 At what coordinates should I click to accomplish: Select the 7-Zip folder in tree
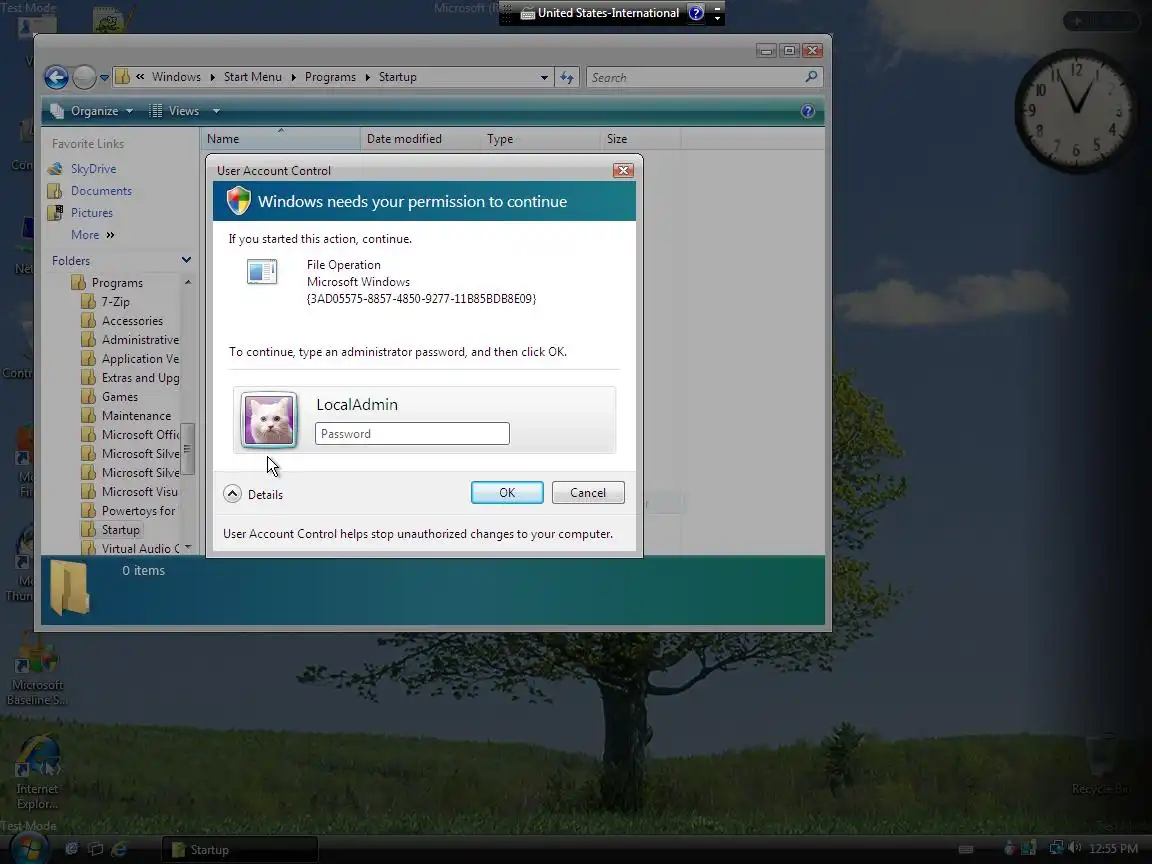pyautogui.click(x=105, y=302)
